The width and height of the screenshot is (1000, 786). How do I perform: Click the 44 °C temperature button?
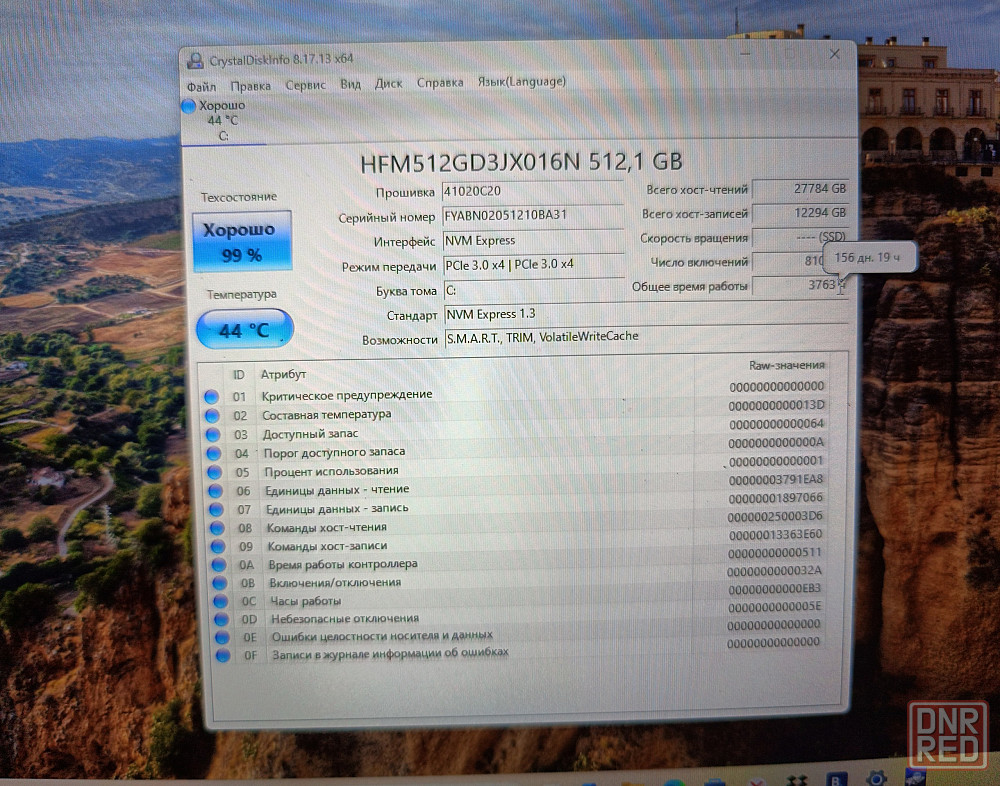[244, 329]
